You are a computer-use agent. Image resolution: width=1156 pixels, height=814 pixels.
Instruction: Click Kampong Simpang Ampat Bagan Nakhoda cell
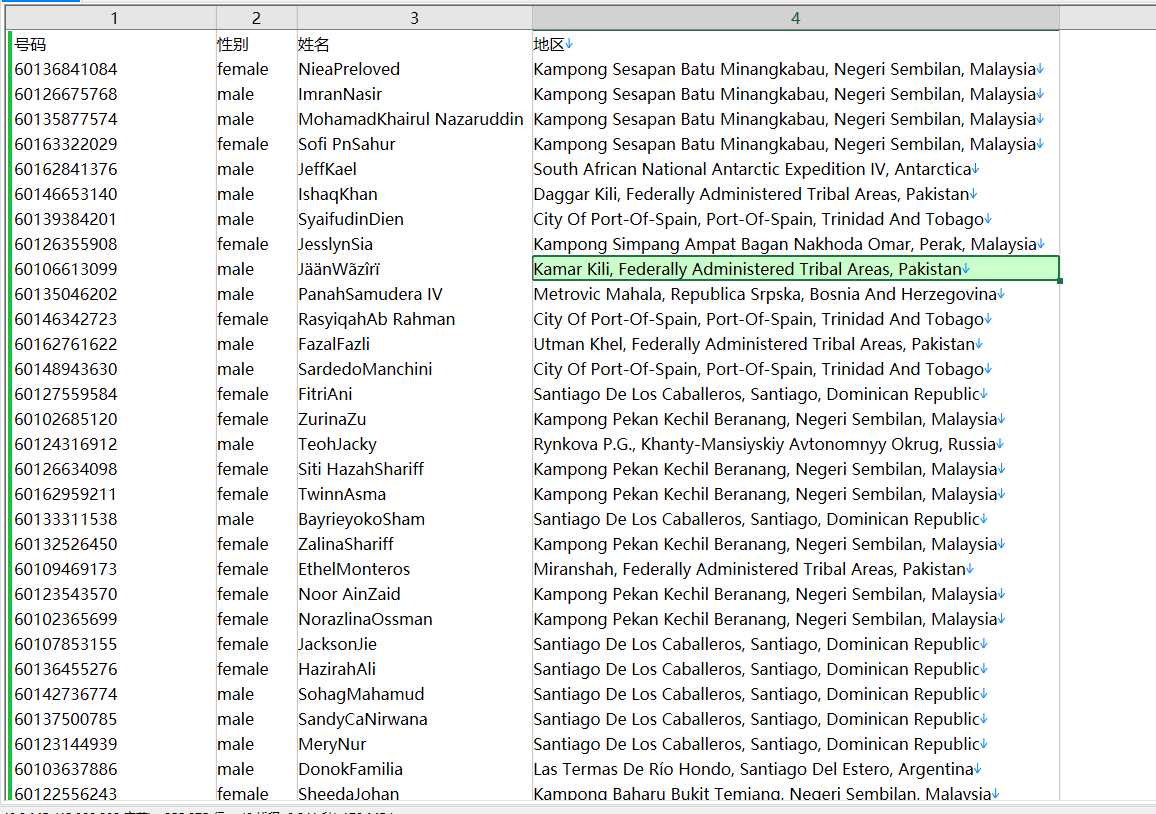click(795, 245)
